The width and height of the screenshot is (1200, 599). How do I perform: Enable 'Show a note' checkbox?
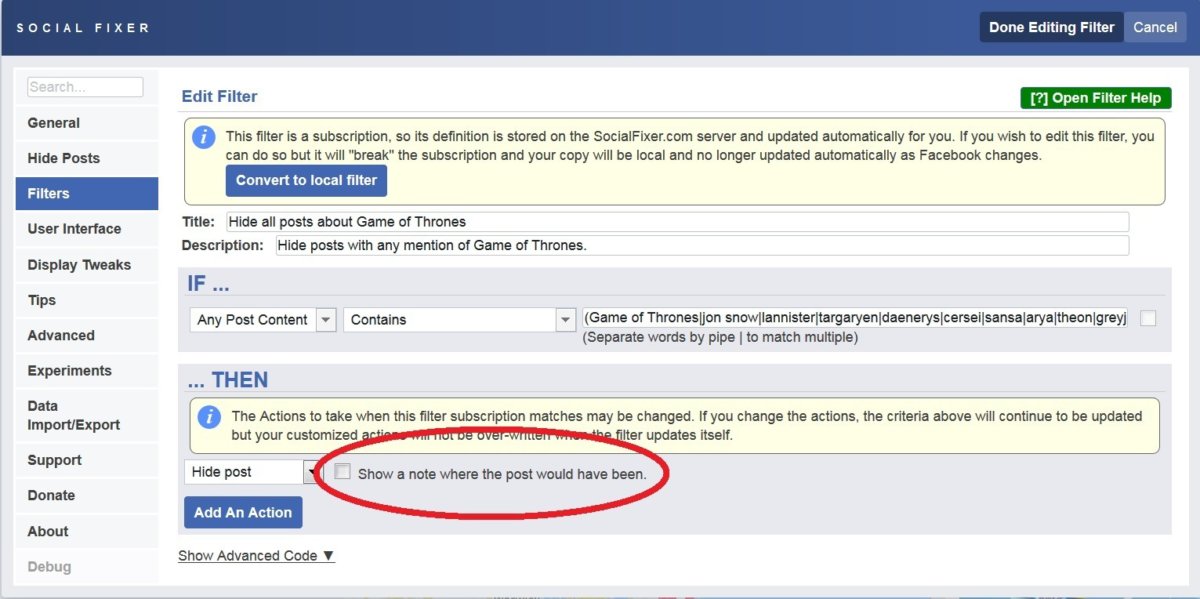[x=343, y=472]
